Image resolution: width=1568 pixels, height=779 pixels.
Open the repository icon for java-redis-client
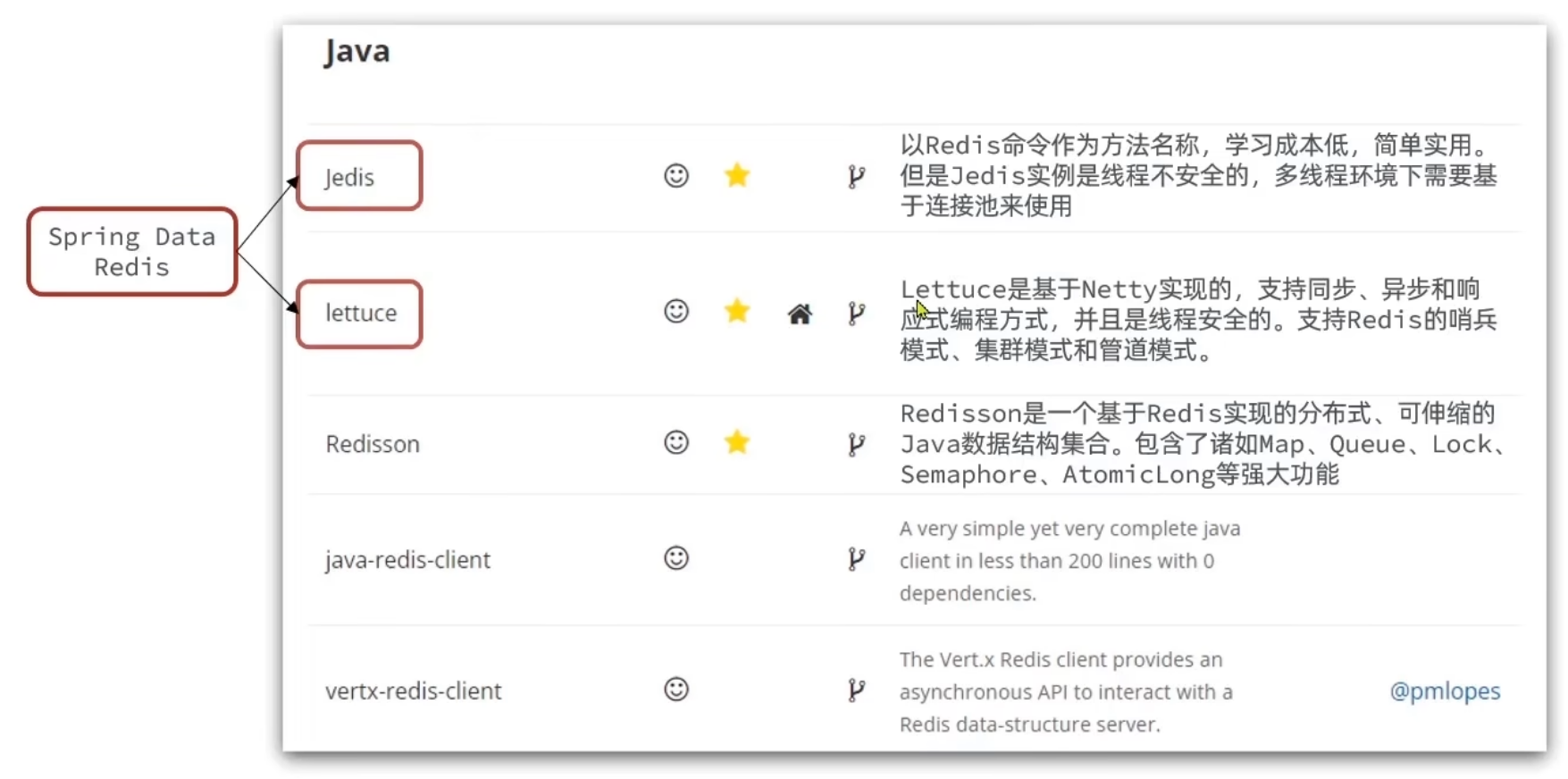click(856, 559)
